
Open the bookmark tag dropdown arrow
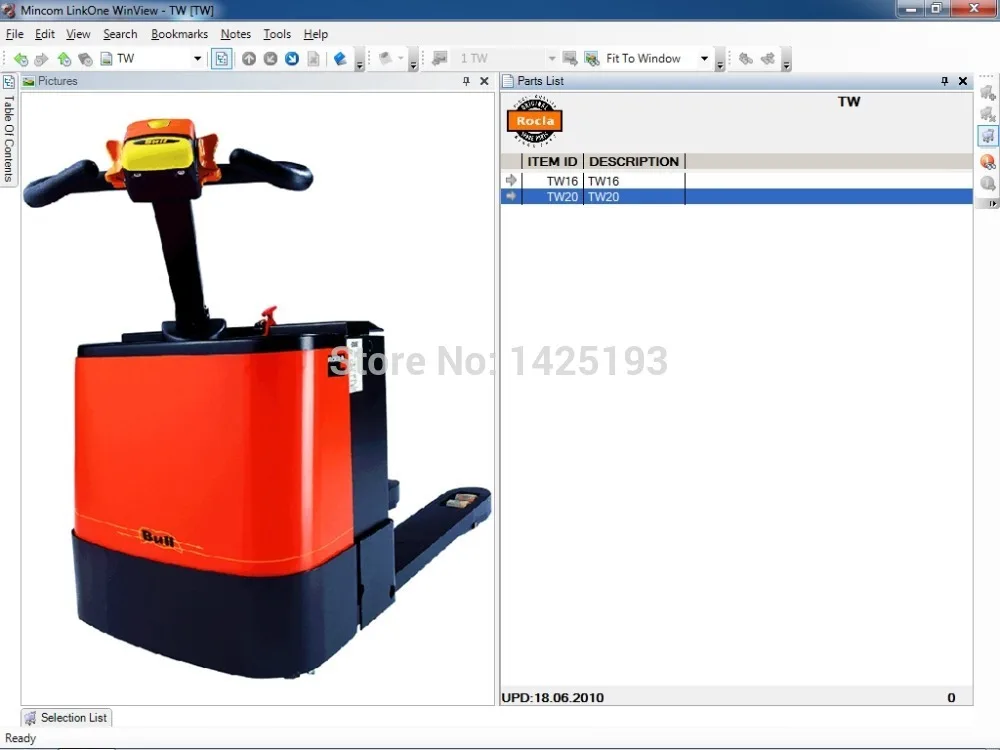pyautogui.click(x=401, y=59)
